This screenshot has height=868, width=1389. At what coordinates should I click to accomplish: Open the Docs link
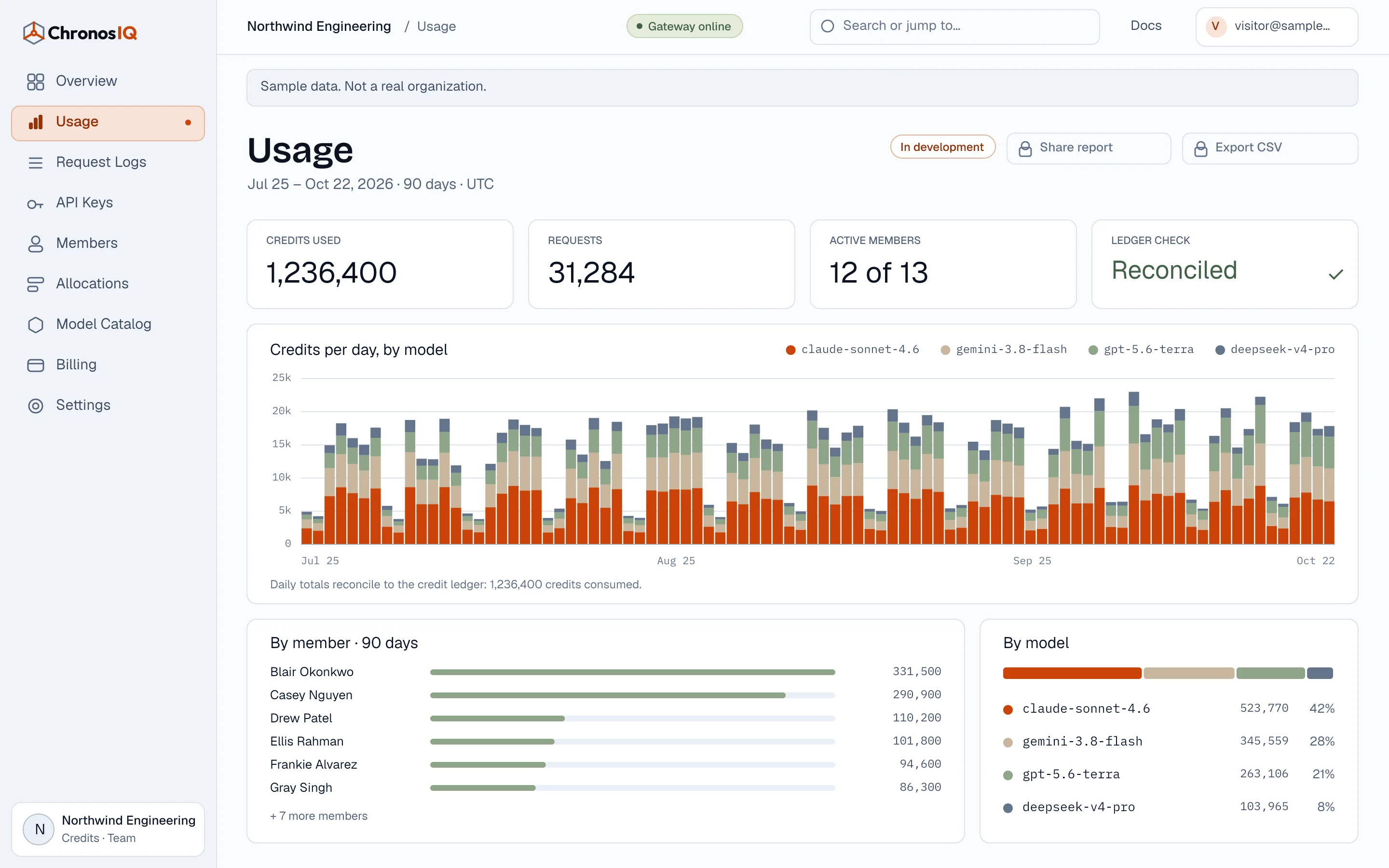(x=1145, y=26)
